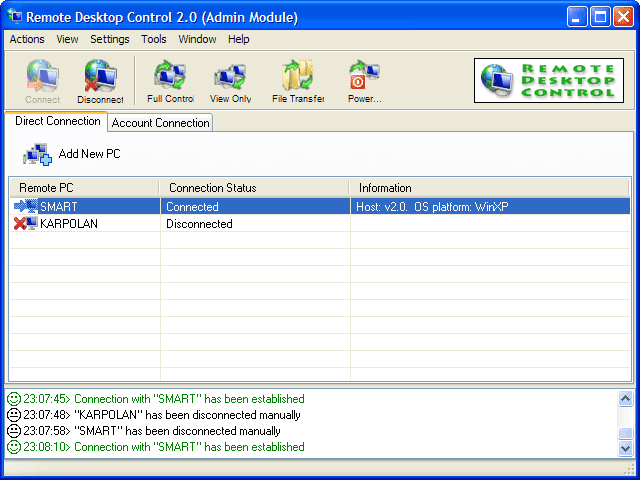Click the Add New PC icon
The height and width of the screenshot is (480, 640).
[x=37, y=154]
